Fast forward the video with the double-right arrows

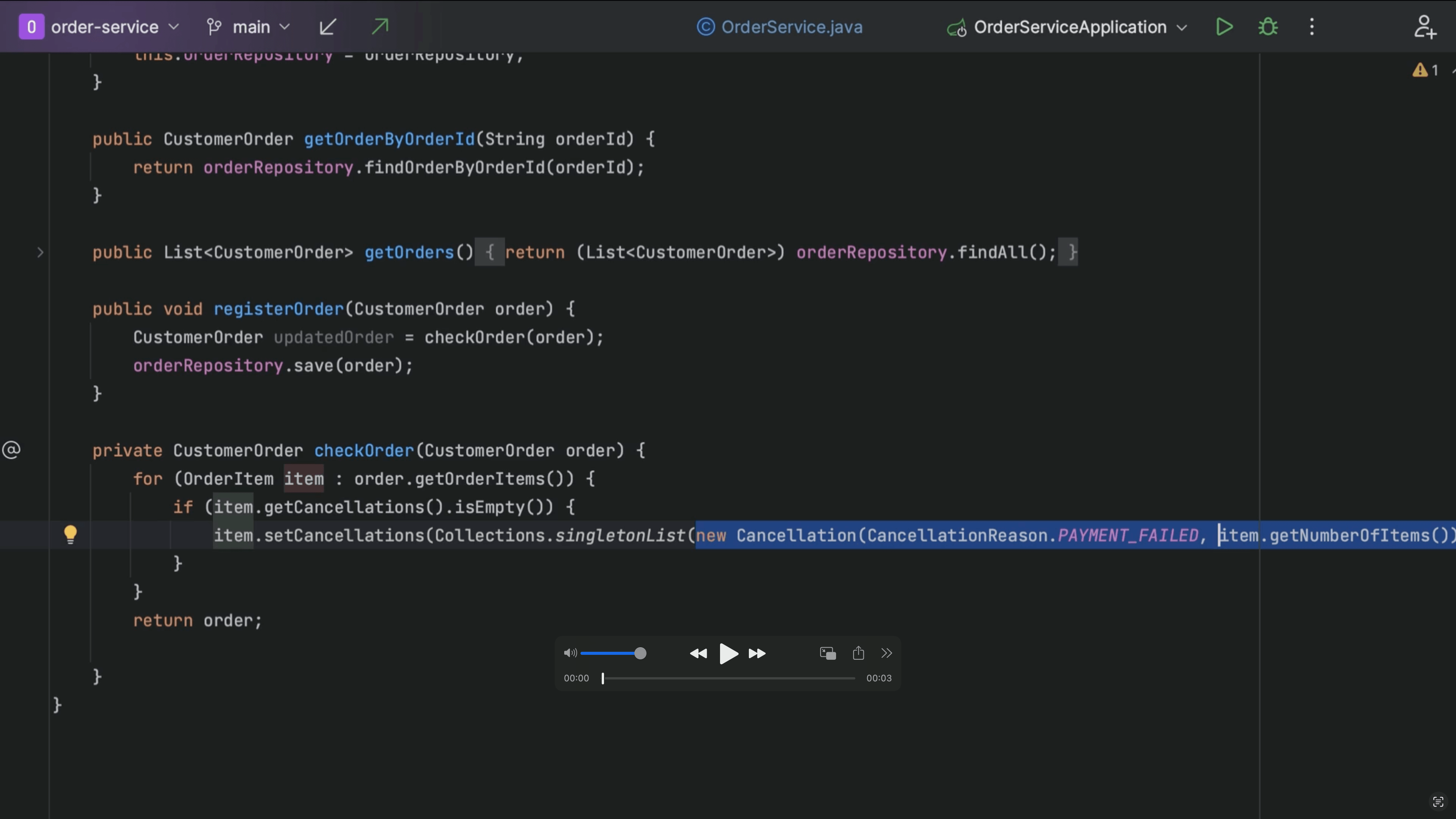pyautogui.click(x=757, y=653)
